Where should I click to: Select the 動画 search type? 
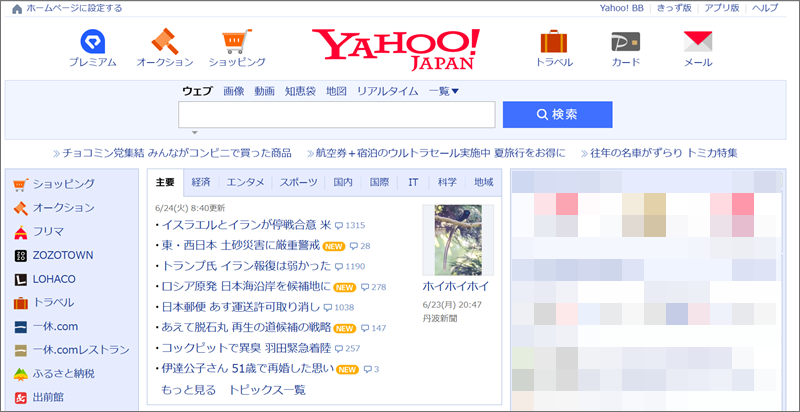(265, 91)
